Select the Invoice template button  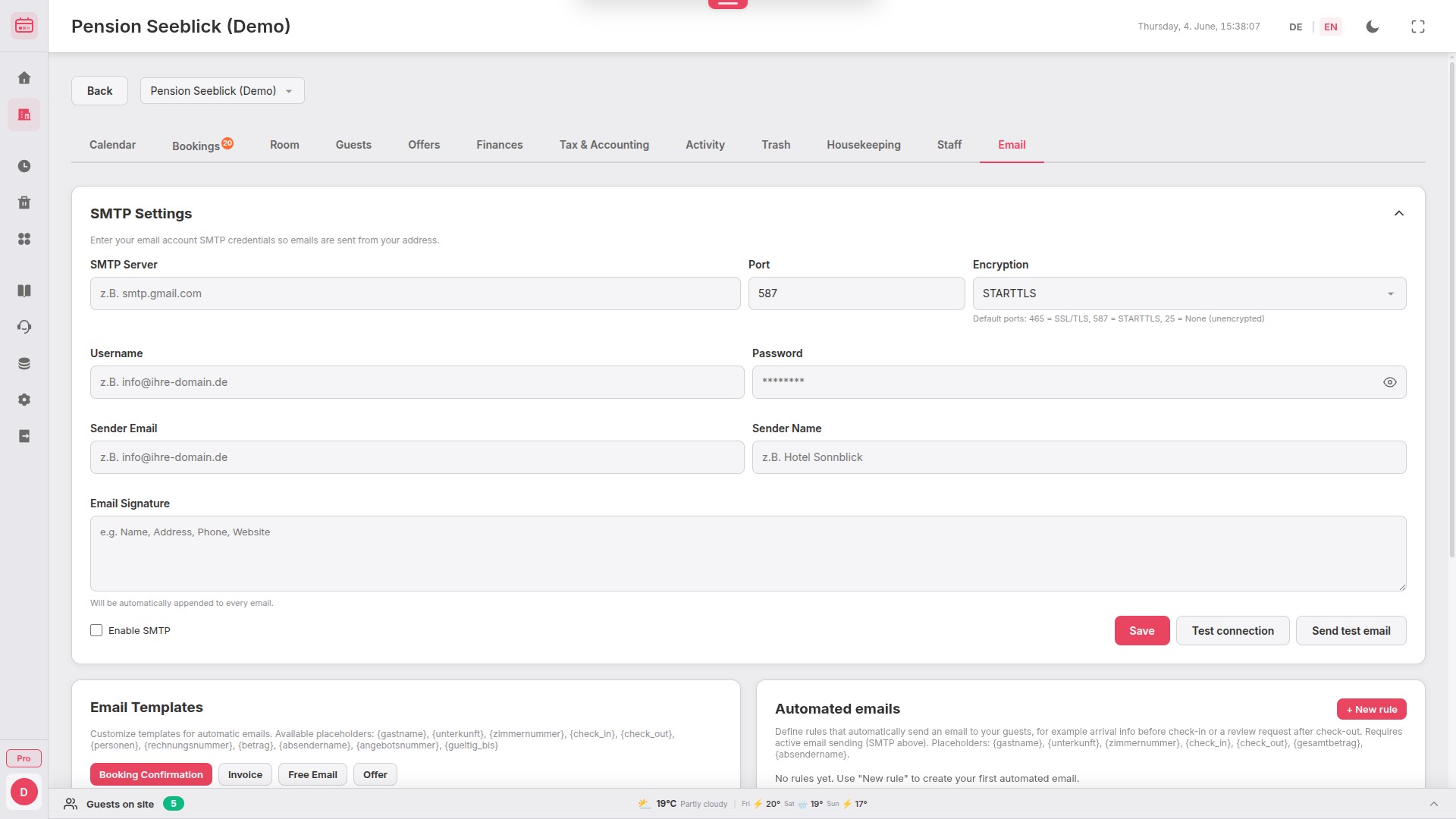(245, 774)
